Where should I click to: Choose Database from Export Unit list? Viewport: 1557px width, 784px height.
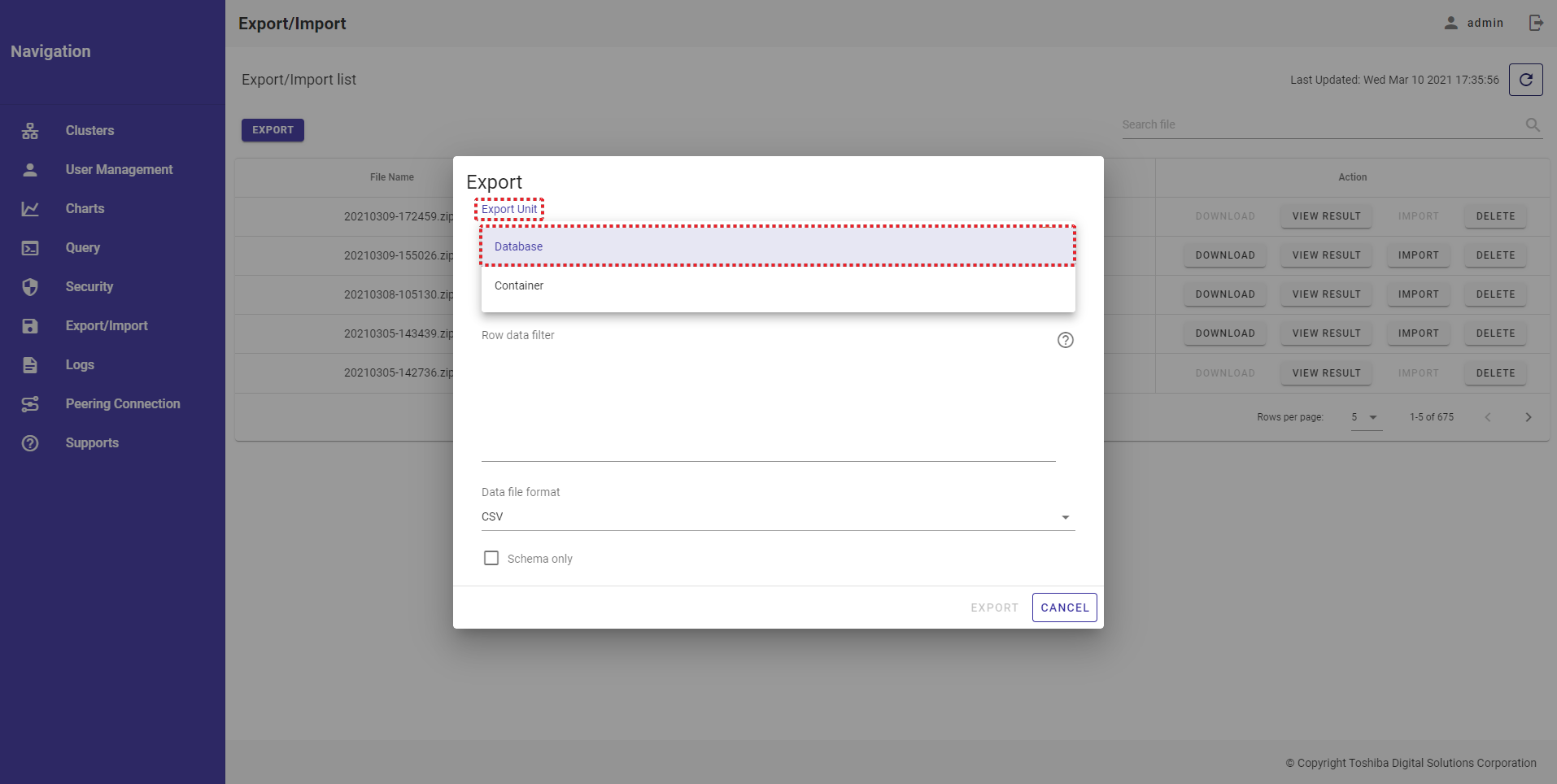click(x=778, y=246)
